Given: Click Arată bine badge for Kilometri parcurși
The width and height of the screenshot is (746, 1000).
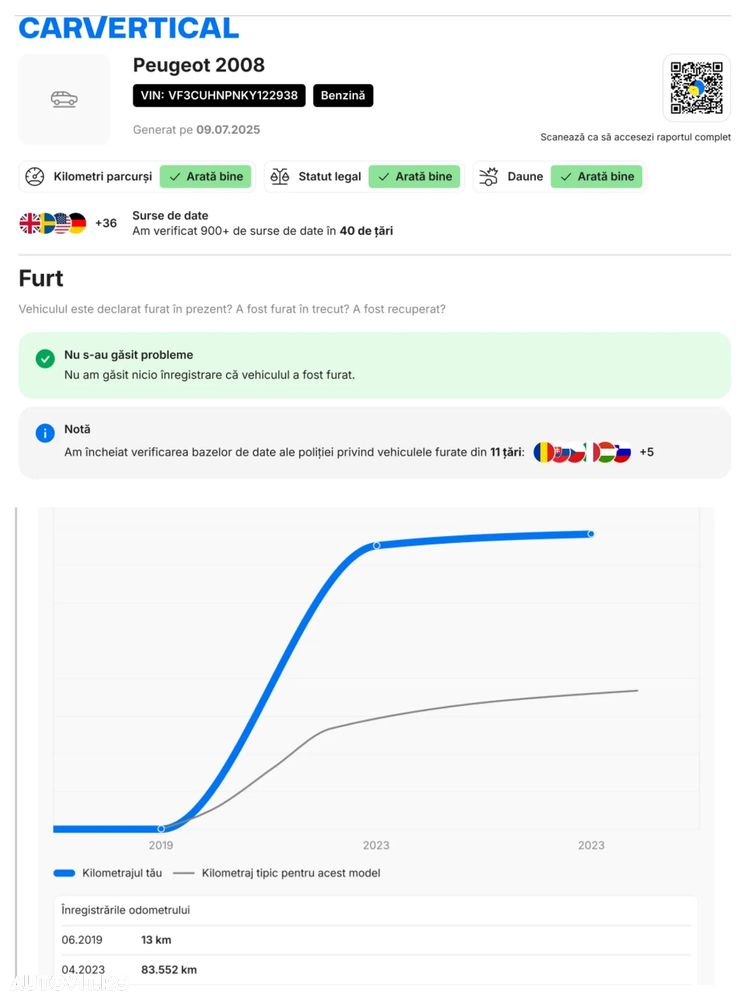Looking at the screenshot, I should (206, 177).
